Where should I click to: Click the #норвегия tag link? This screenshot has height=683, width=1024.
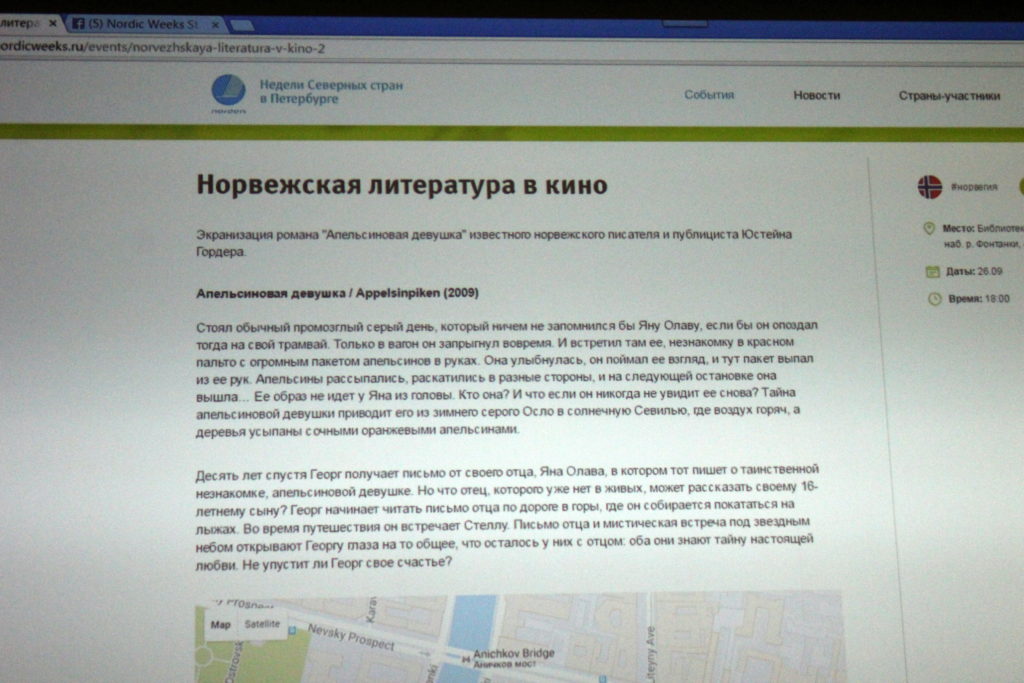point(974,187)
